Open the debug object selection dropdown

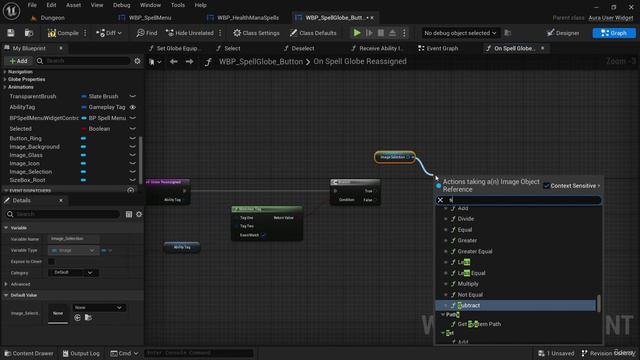pos(460,33)
